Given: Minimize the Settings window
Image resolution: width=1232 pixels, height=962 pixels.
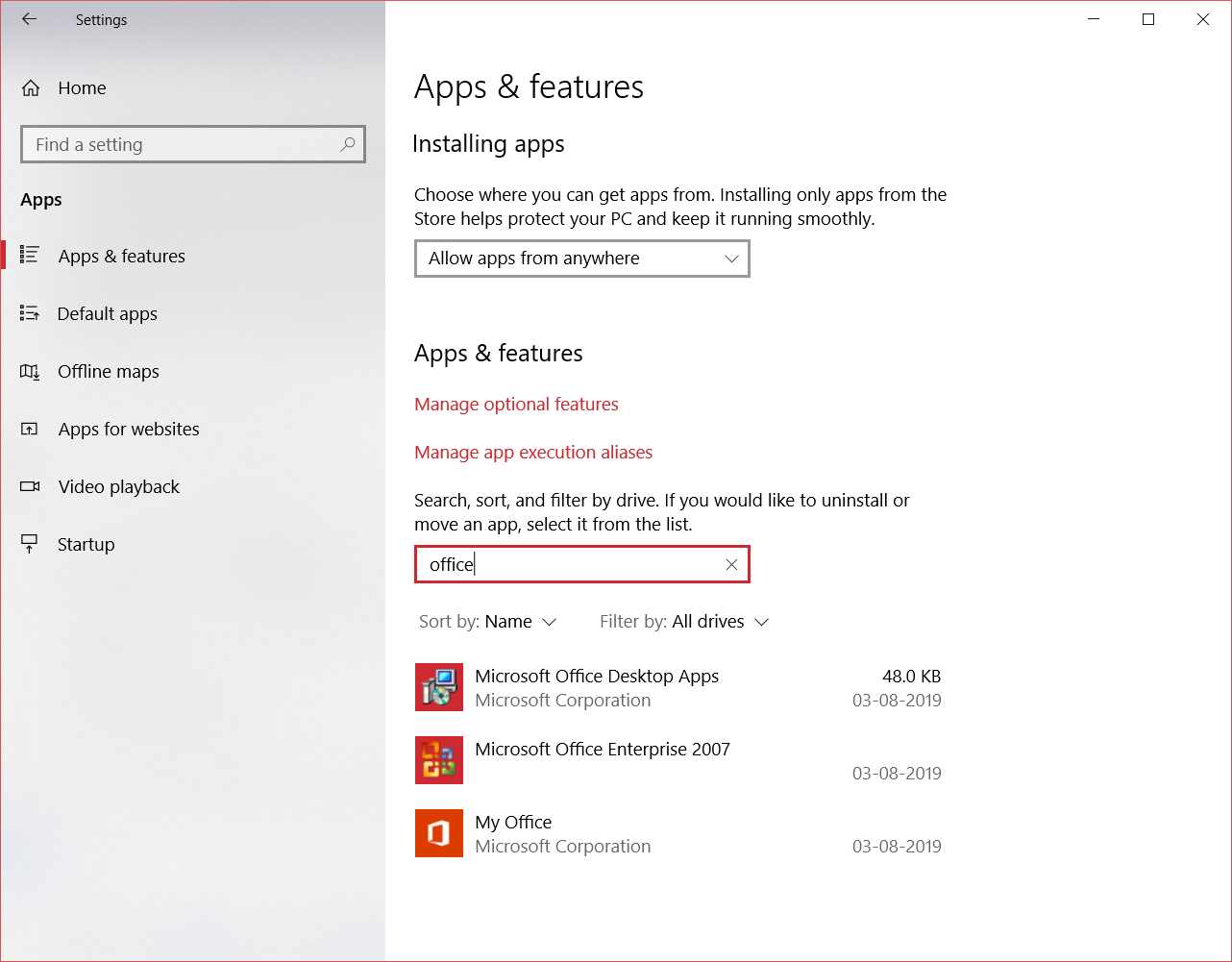Looking at the screenshot, I should point(1094,19).
